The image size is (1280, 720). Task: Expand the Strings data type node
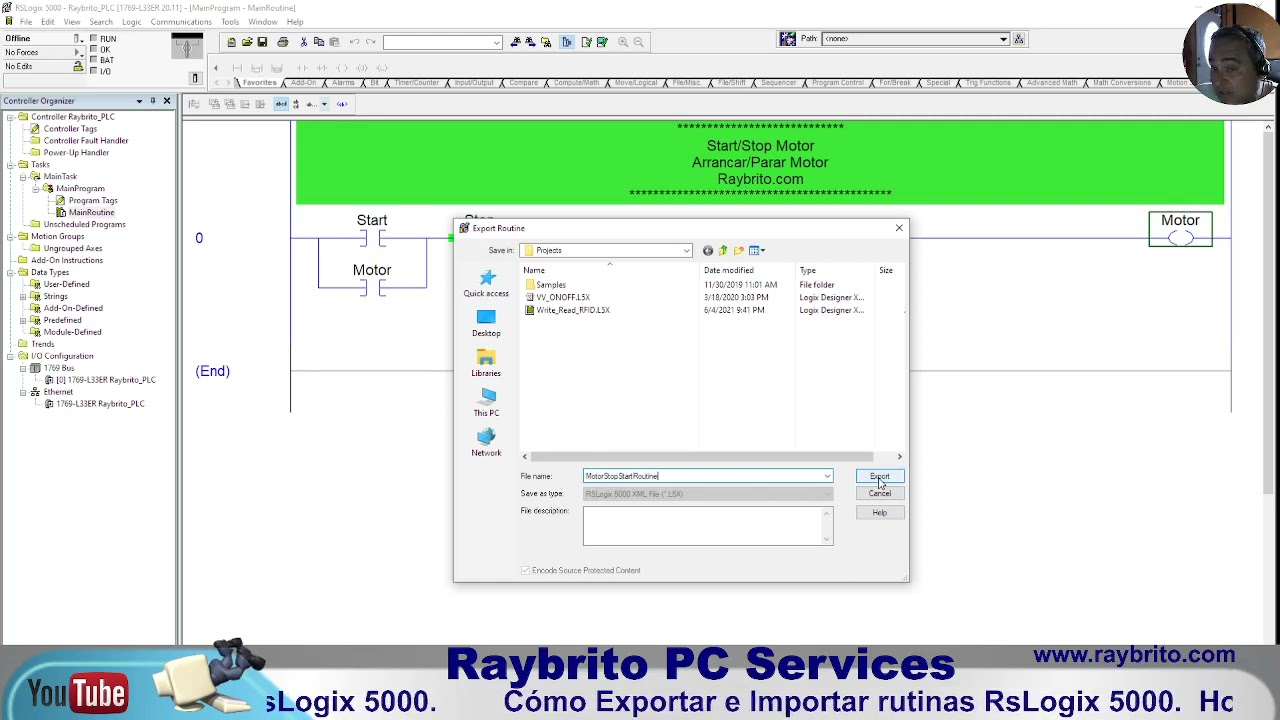coord(23,297)
